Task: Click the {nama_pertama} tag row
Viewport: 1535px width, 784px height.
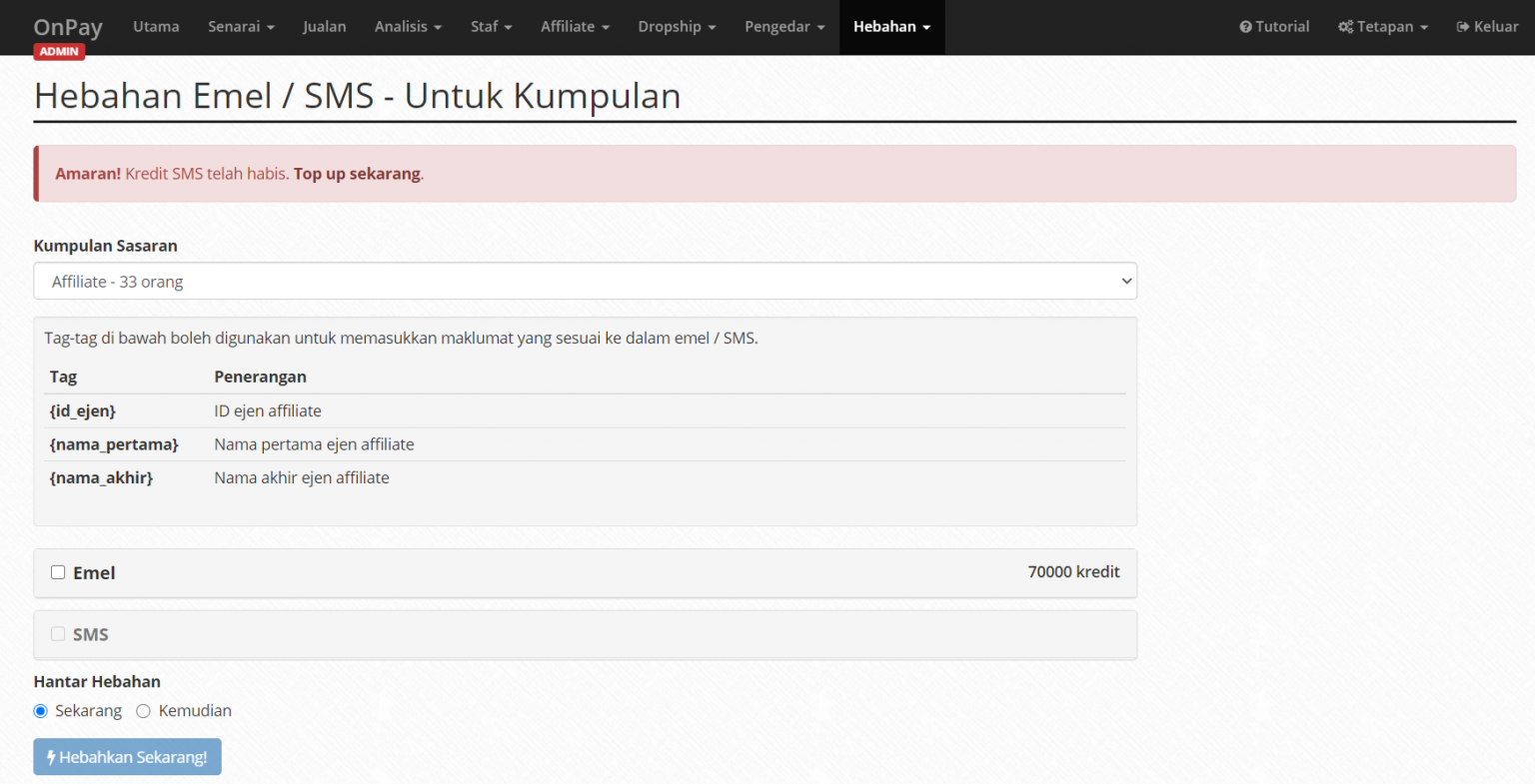Action: tap(114, 444)
